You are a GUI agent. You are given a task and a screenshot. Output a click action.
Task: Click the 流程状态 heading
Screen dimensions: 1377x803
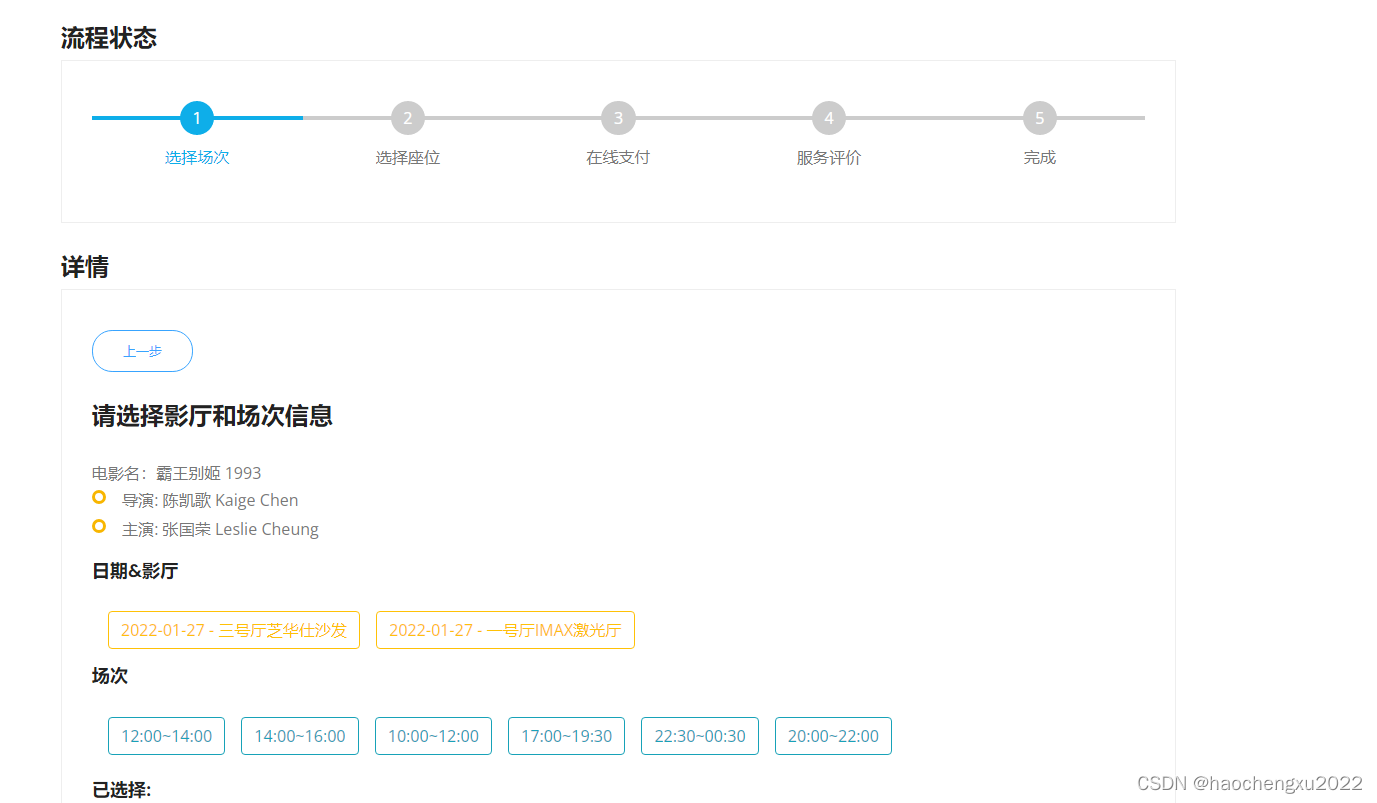click(x=109, y=38)
